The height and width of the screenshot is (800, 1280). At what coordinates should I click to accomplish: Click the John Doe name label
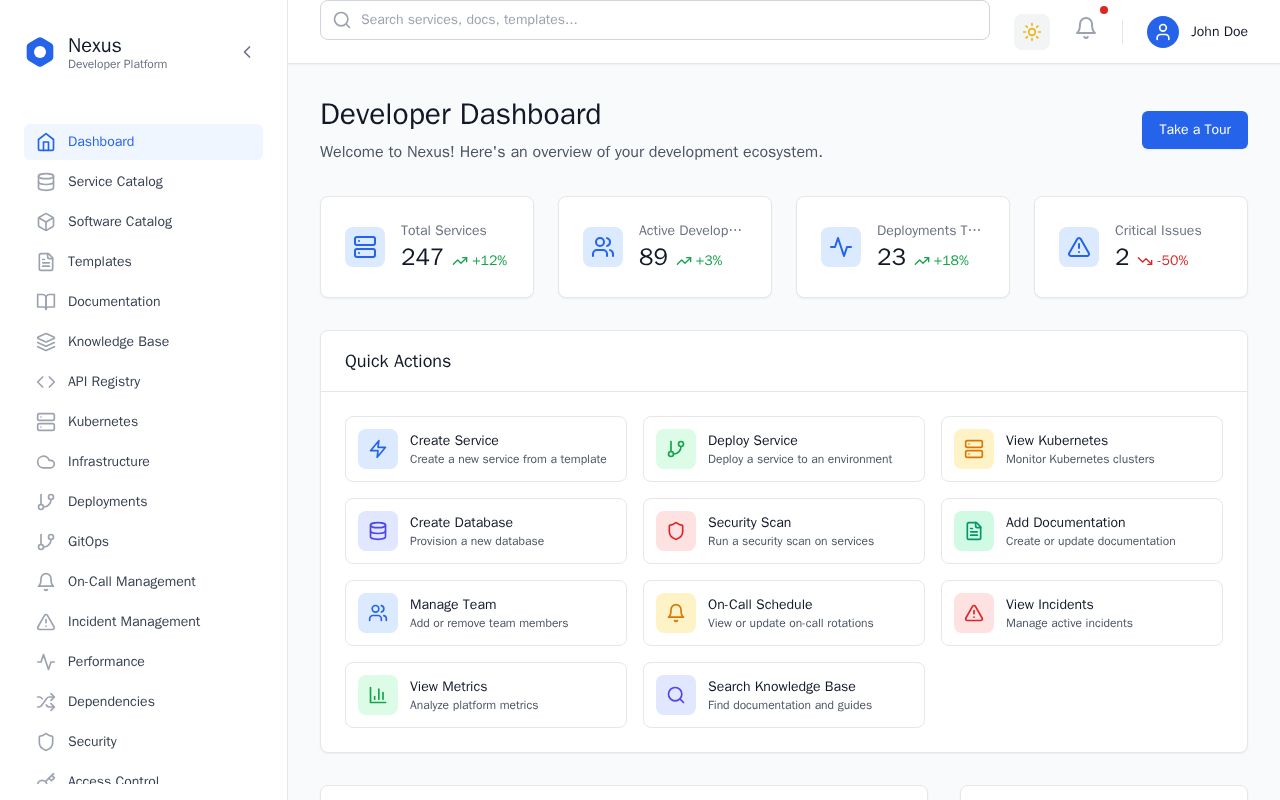coord(1219,32)
